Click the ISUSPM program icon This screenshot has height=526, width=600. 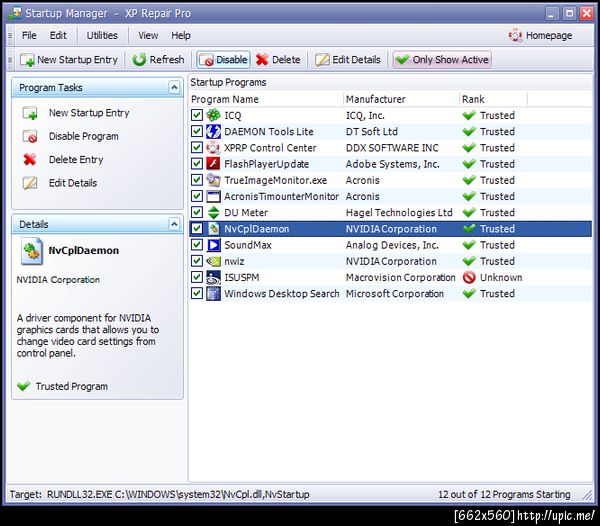pos(214,277)
